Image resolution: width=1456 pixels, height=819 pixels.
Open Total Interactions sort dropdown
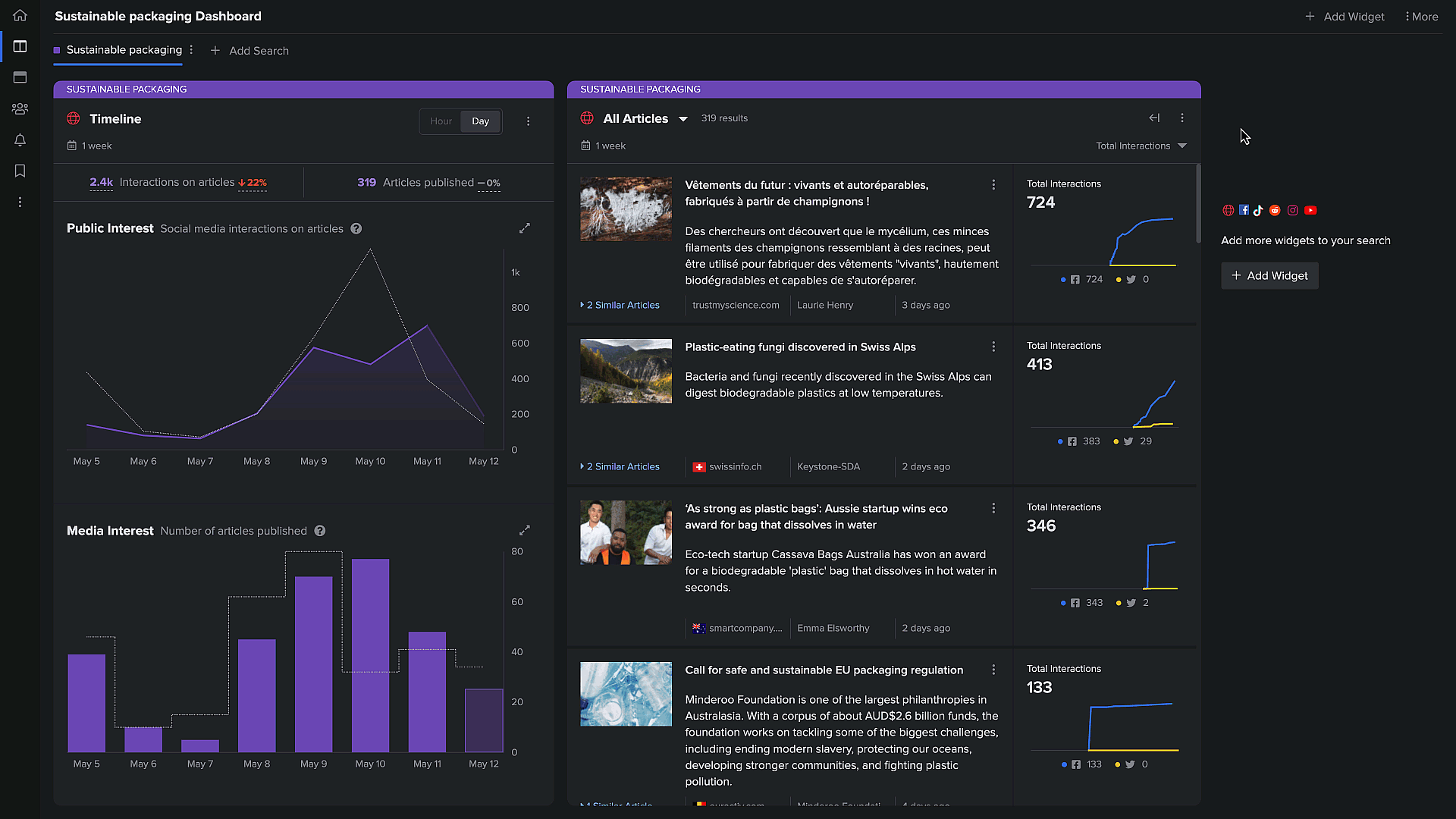click(1141, 146)
